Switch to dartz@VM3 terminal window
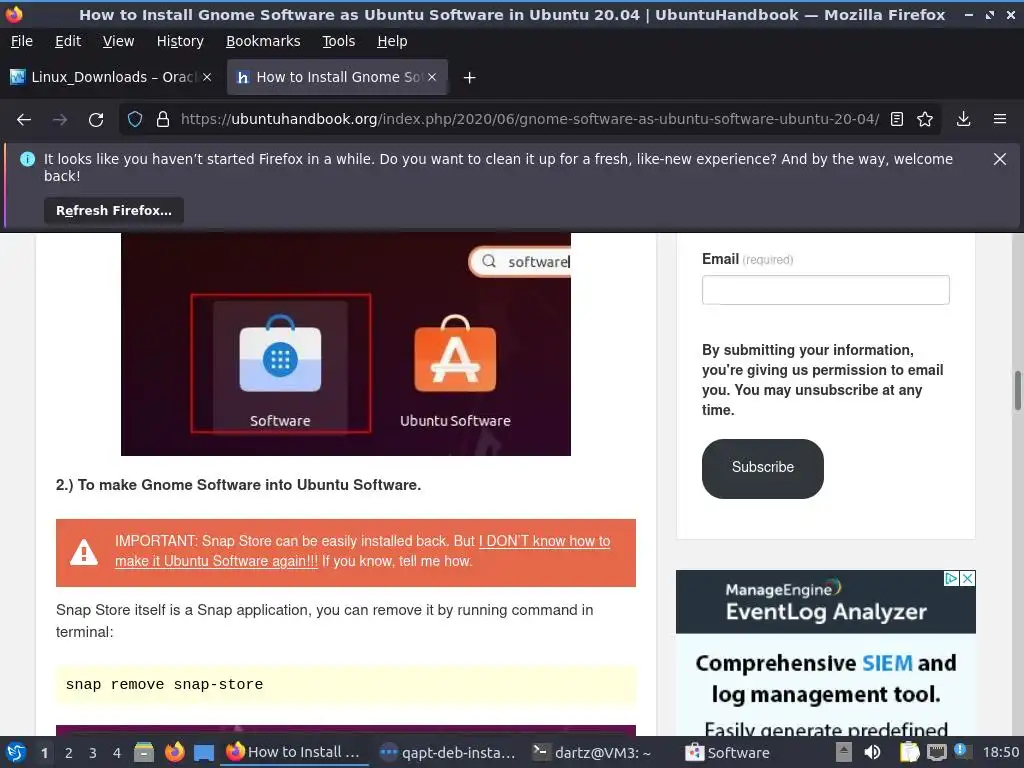Viewport: 1024px width, 768px height. (592, 753)
